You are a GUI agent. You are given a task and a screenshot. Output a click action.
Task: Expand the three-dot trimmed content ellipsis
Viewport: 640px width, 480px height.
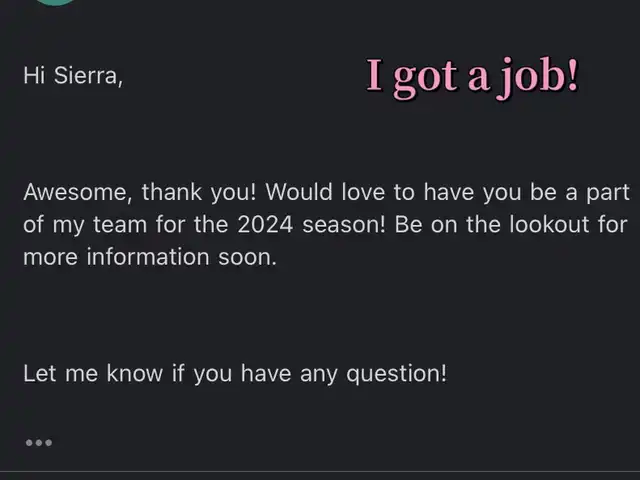39,442
